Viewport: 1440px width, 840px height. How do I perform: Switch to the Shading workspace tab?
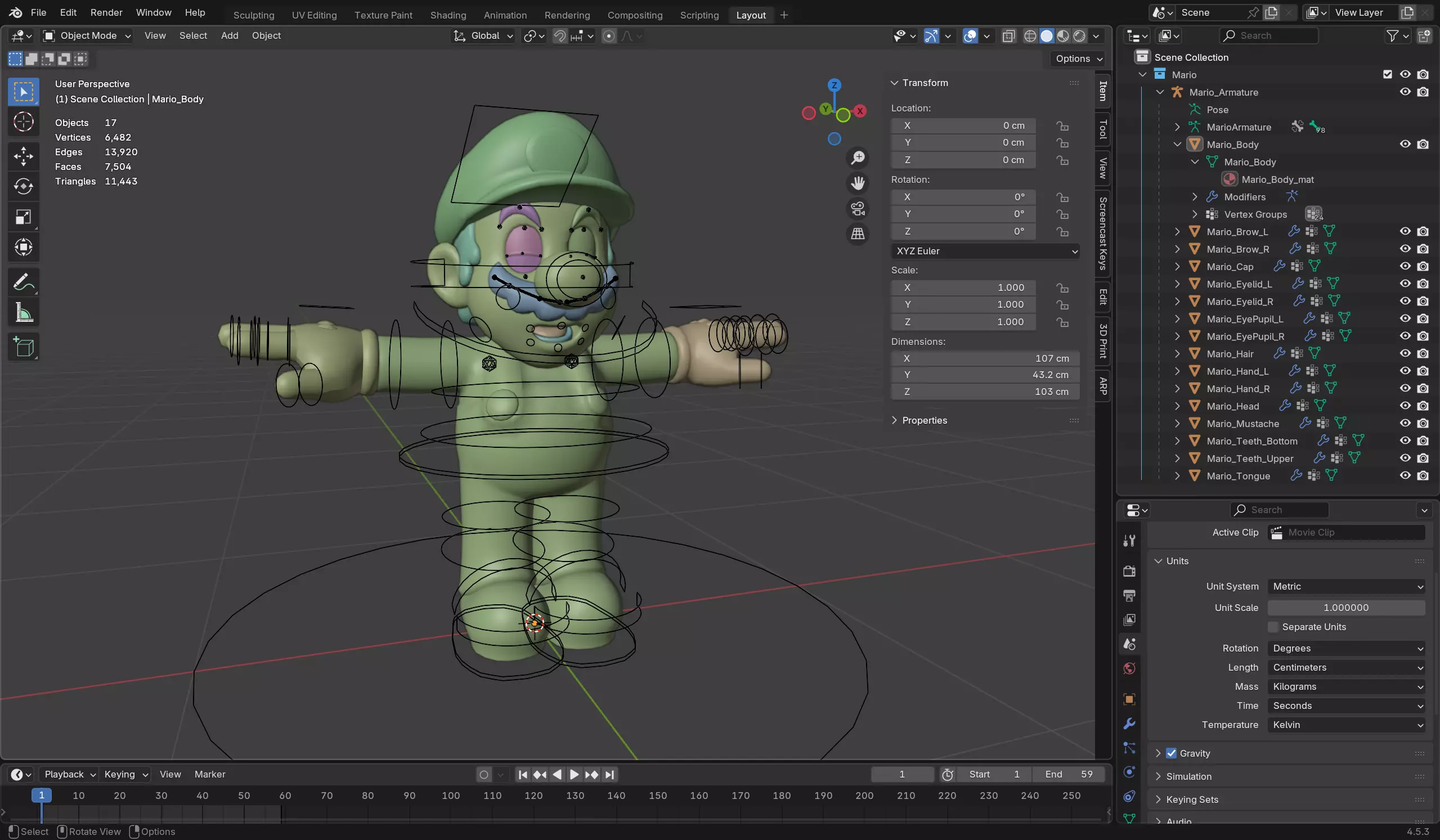[448, 15]
